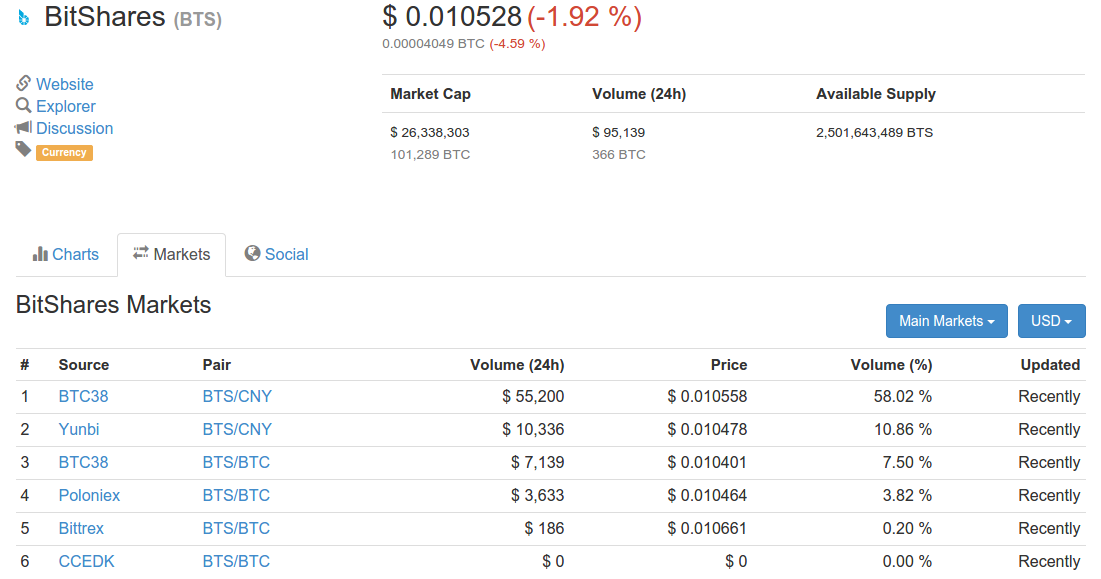Click the BitShares logo icon
The image size is (1101, 579).
(x=24, y=18)
